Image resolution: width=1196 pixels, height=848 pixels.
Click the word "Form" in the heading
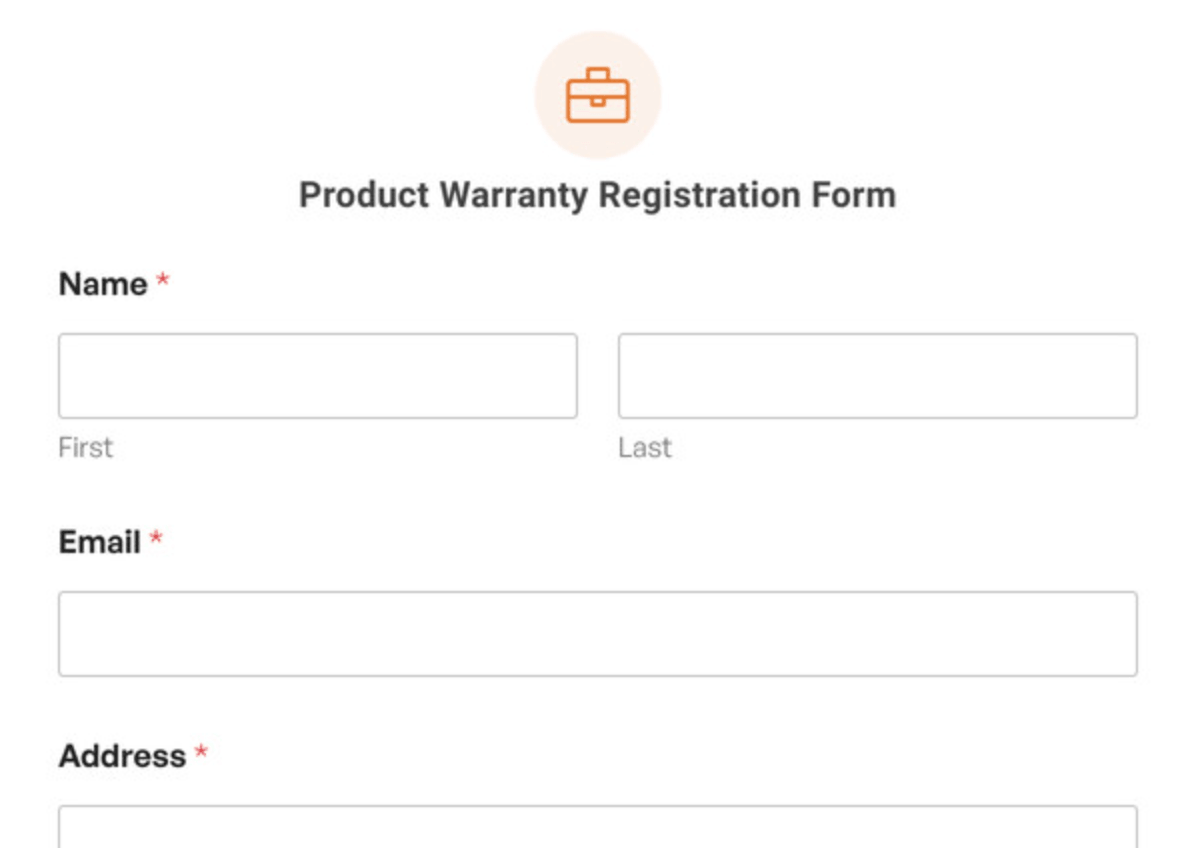coord(854,194)
